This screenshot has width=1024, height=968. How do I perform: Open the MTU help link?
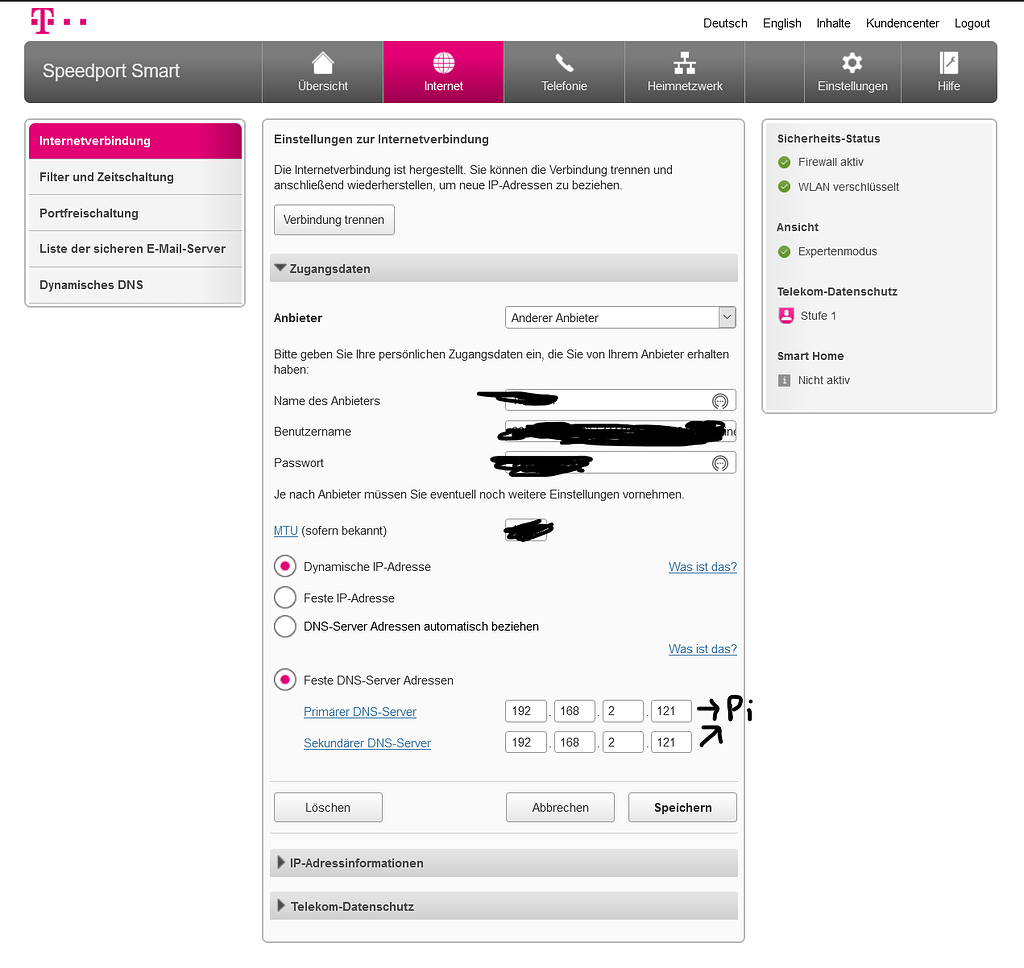click(286, 531)
